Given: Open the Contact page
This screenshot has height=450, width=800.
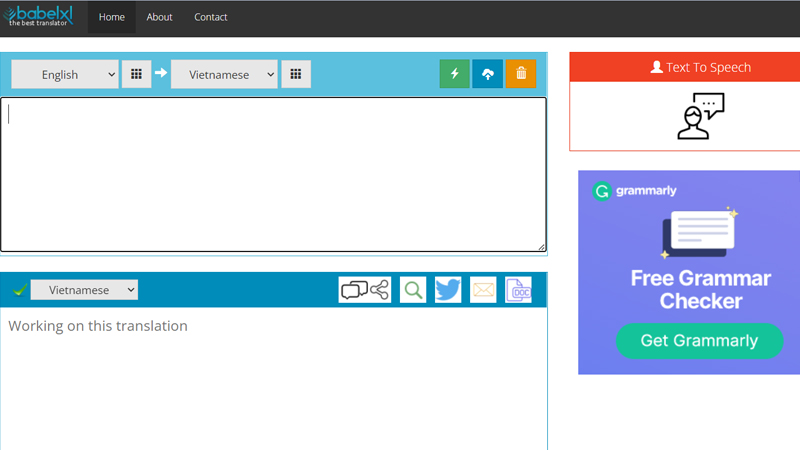Looking at the screenshot, I should click(211, 17).
